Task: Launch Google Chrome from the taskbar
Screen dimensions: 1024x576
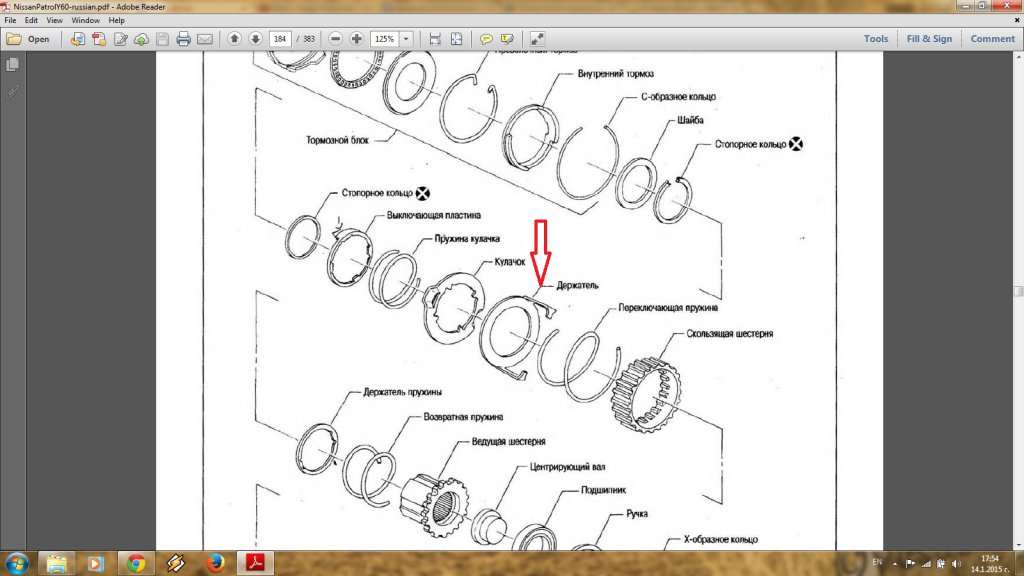Action: coord(135,562)
